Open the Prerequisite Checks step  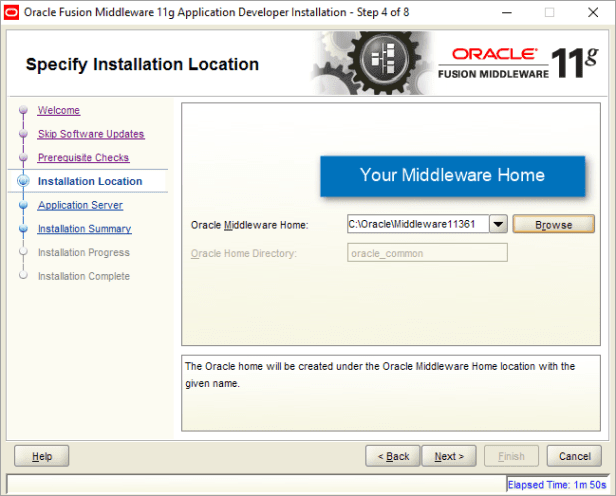pos(83,157)
